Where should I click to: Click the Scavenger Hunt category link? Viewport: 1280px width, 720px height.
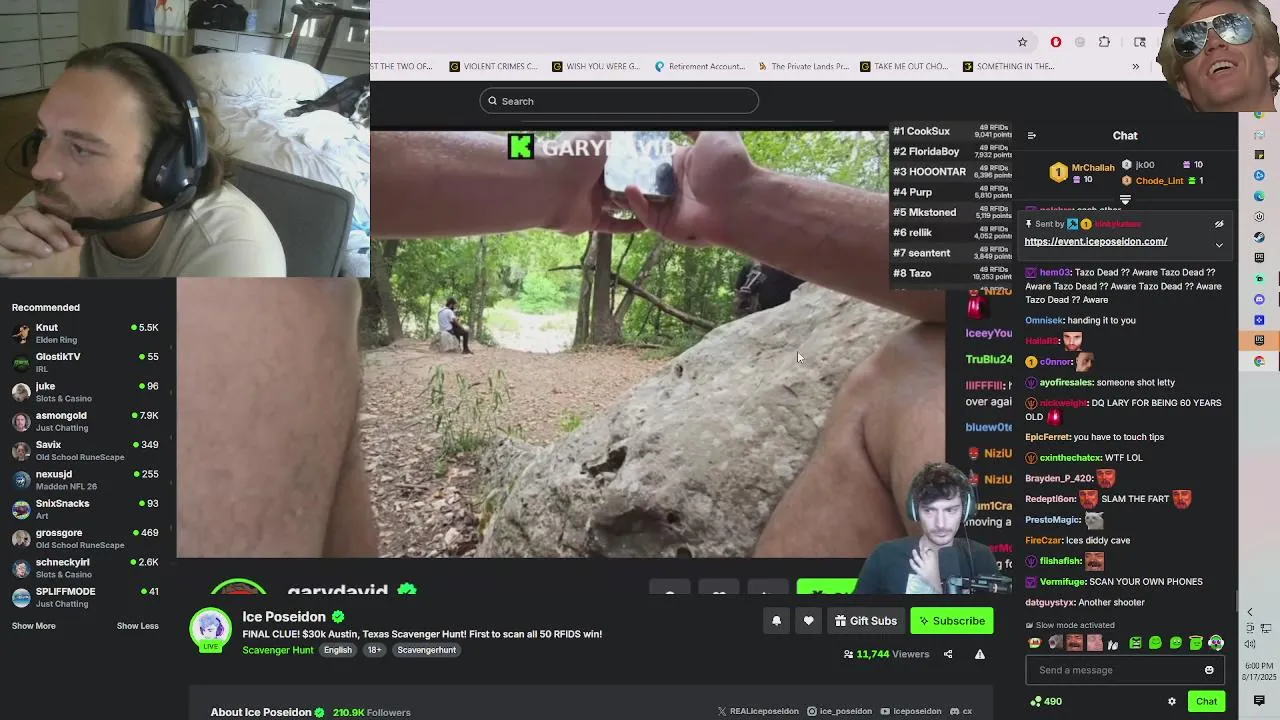click(x=278, y=650)
